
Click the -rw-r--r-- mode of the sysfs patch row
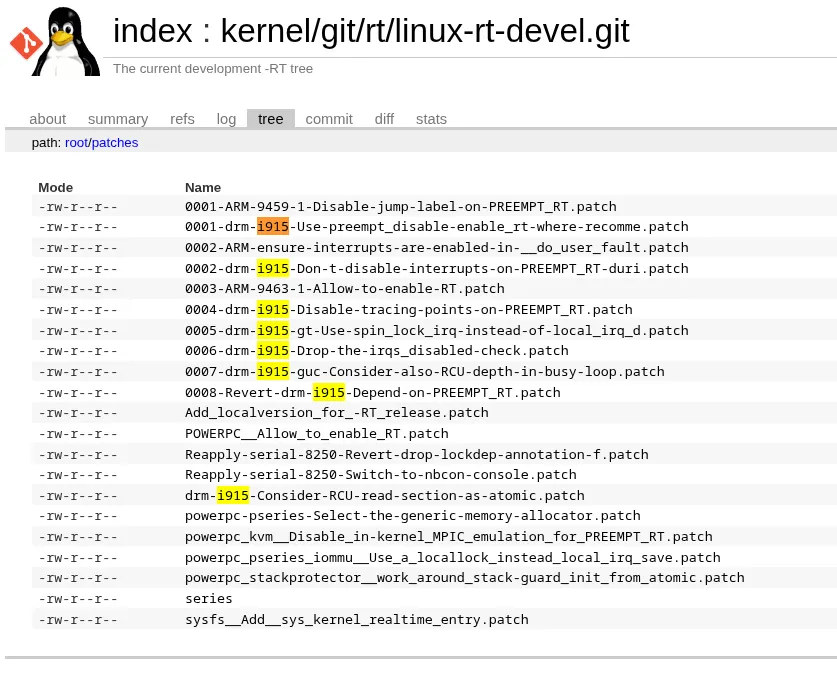tap(78, 620)
